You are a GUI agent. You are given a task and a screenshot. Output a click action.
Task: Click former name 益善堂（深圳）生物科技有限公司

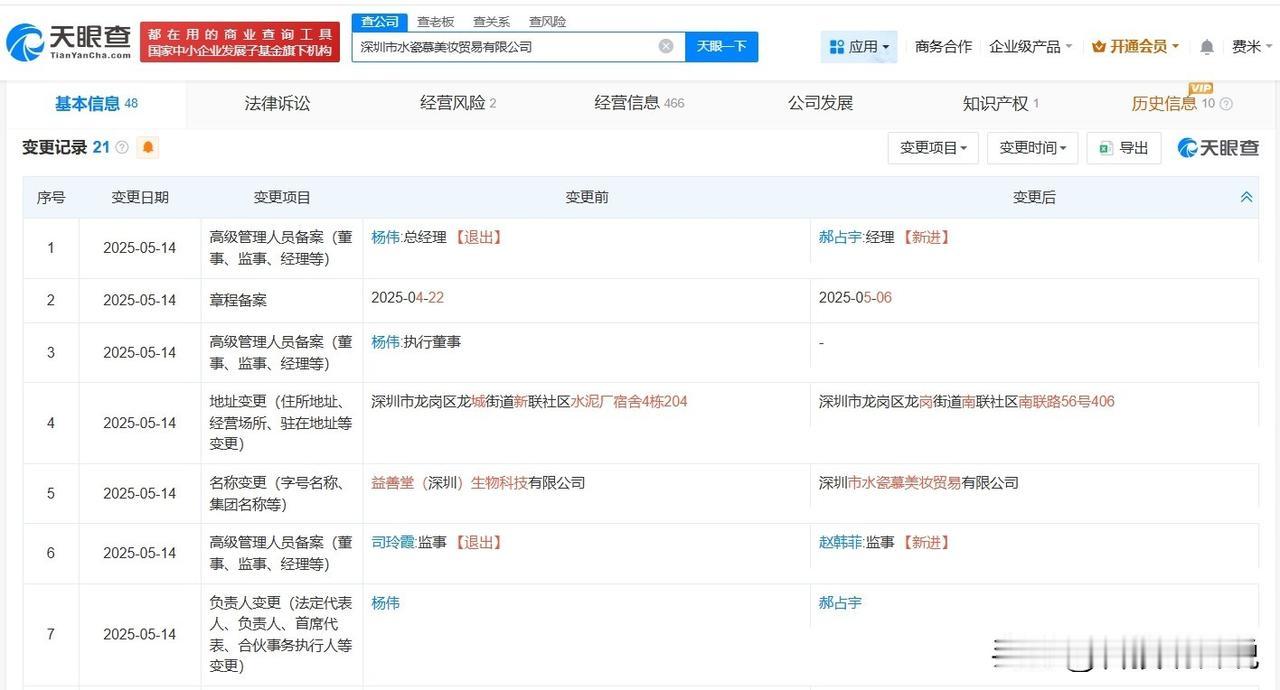(478, 483)
